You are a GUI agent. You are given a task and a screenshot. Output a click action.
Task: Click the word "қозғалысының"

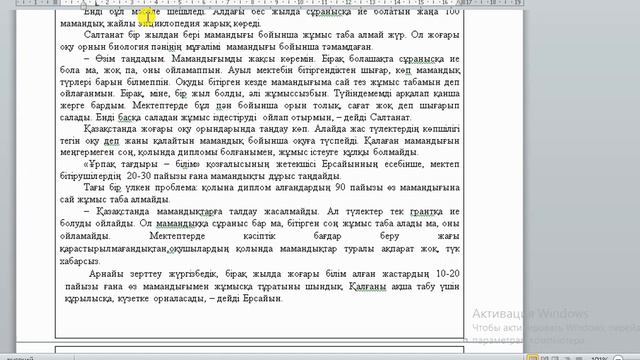[x=238, y=164]
